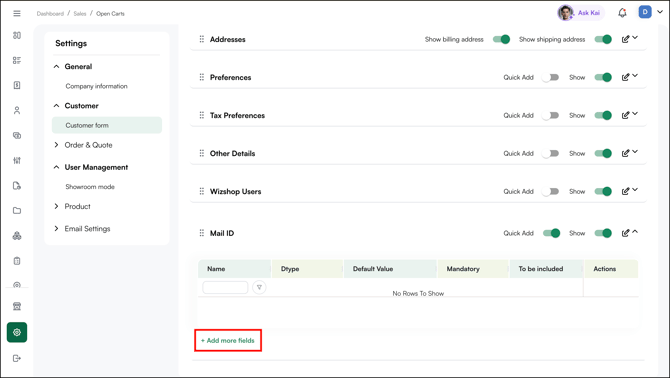Click the filter icon under Name column

tap(259, 287)
